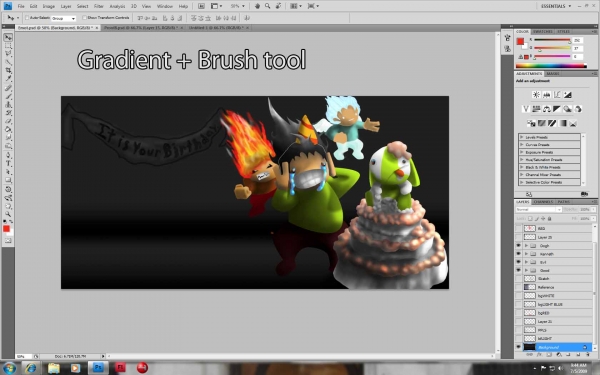Enable Show Transform Controls checkbox
The image size is (600, 375).
click(x=84, y=18)
